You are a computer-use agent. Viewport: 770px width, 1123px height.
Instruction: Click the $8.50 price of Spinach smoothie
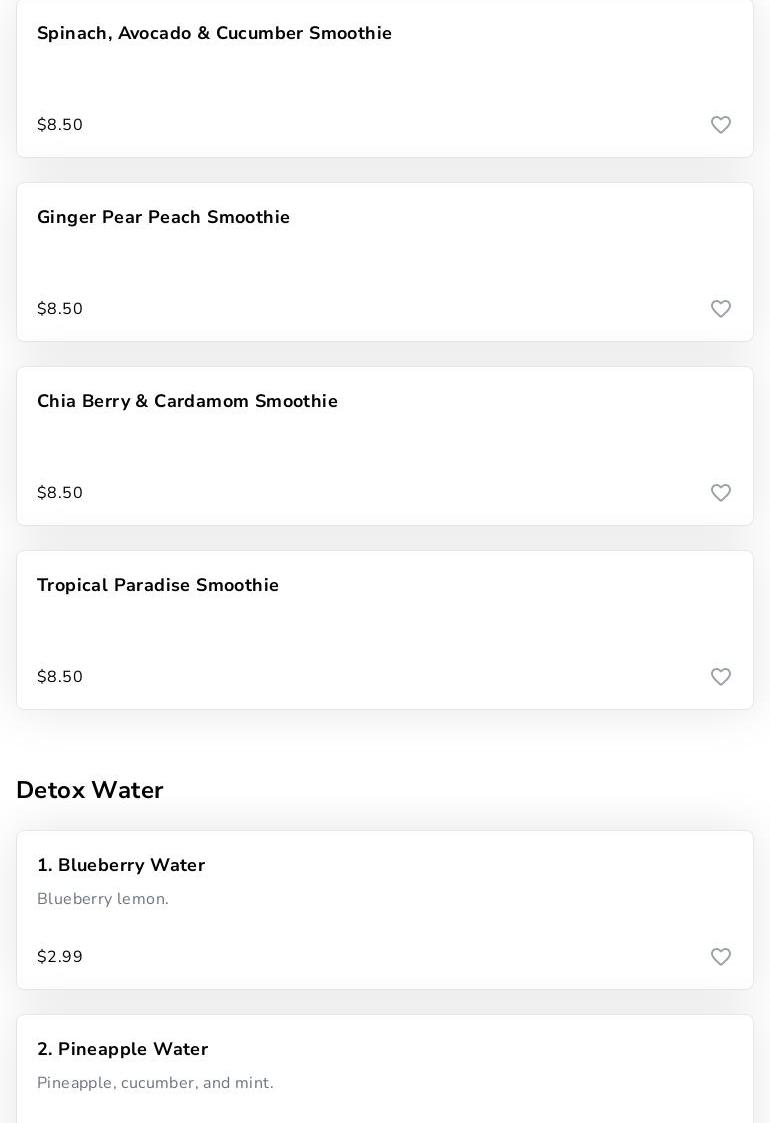coord(60,125)
